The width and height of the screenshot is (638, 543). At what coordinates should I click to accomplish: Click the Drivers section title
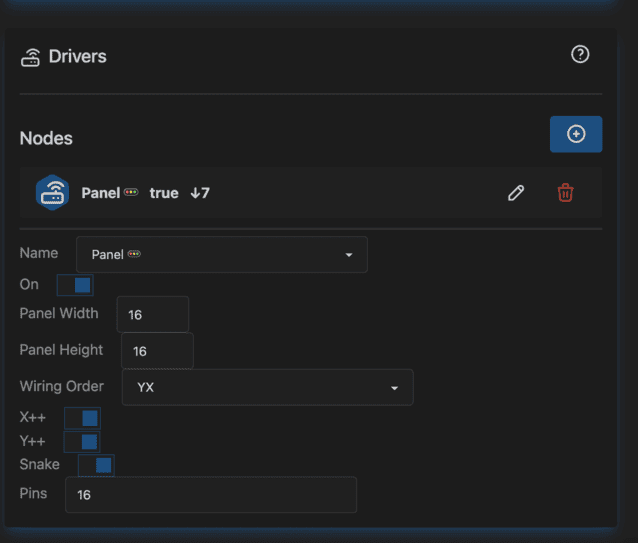77,57
